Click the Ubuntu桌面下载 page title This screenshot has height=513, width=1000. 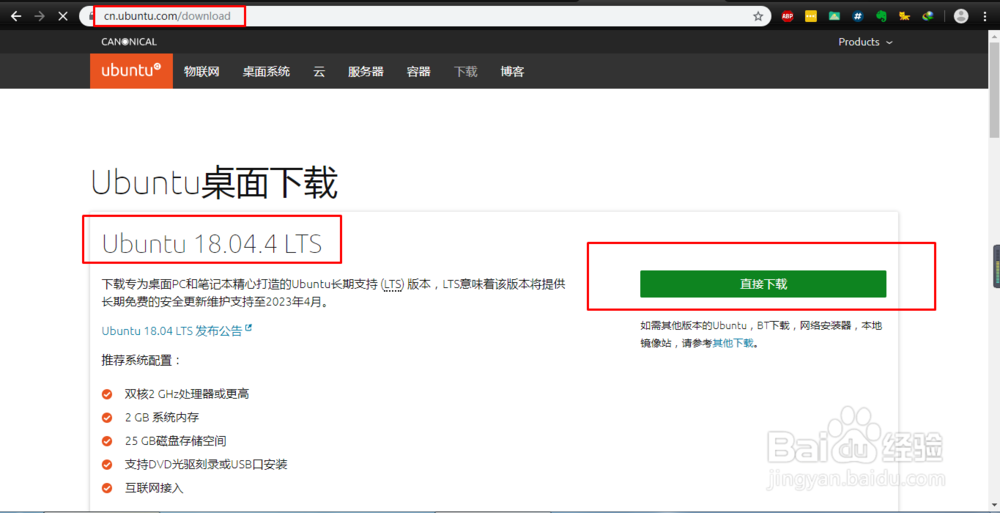pos(214,184)
